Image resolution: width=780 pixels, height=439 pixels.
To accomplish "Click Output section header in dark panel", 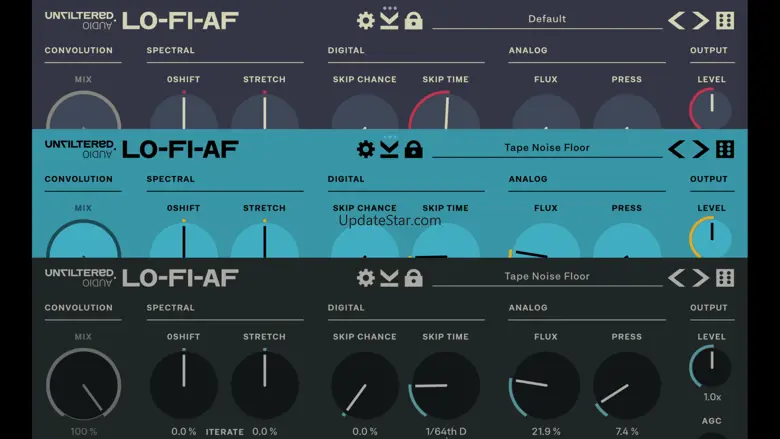I will tap(708, 308).
